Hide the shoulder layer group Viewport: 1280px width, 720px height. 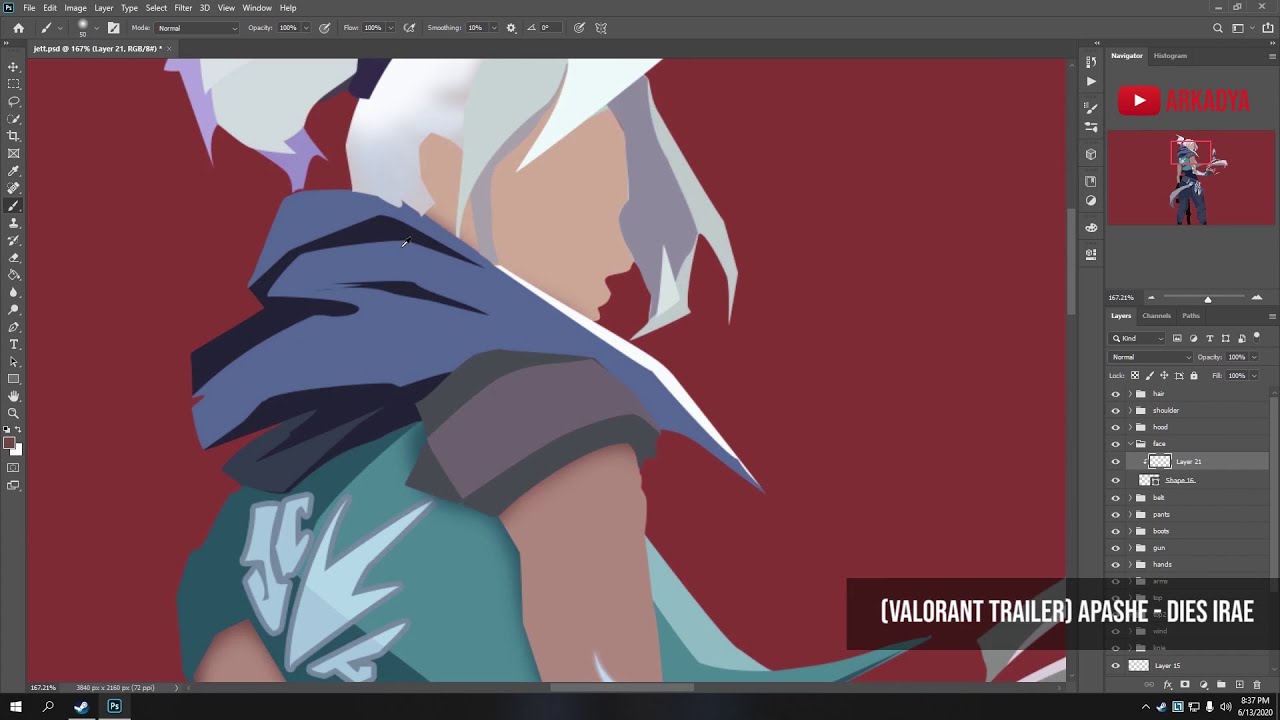[x=1116, y=411]
